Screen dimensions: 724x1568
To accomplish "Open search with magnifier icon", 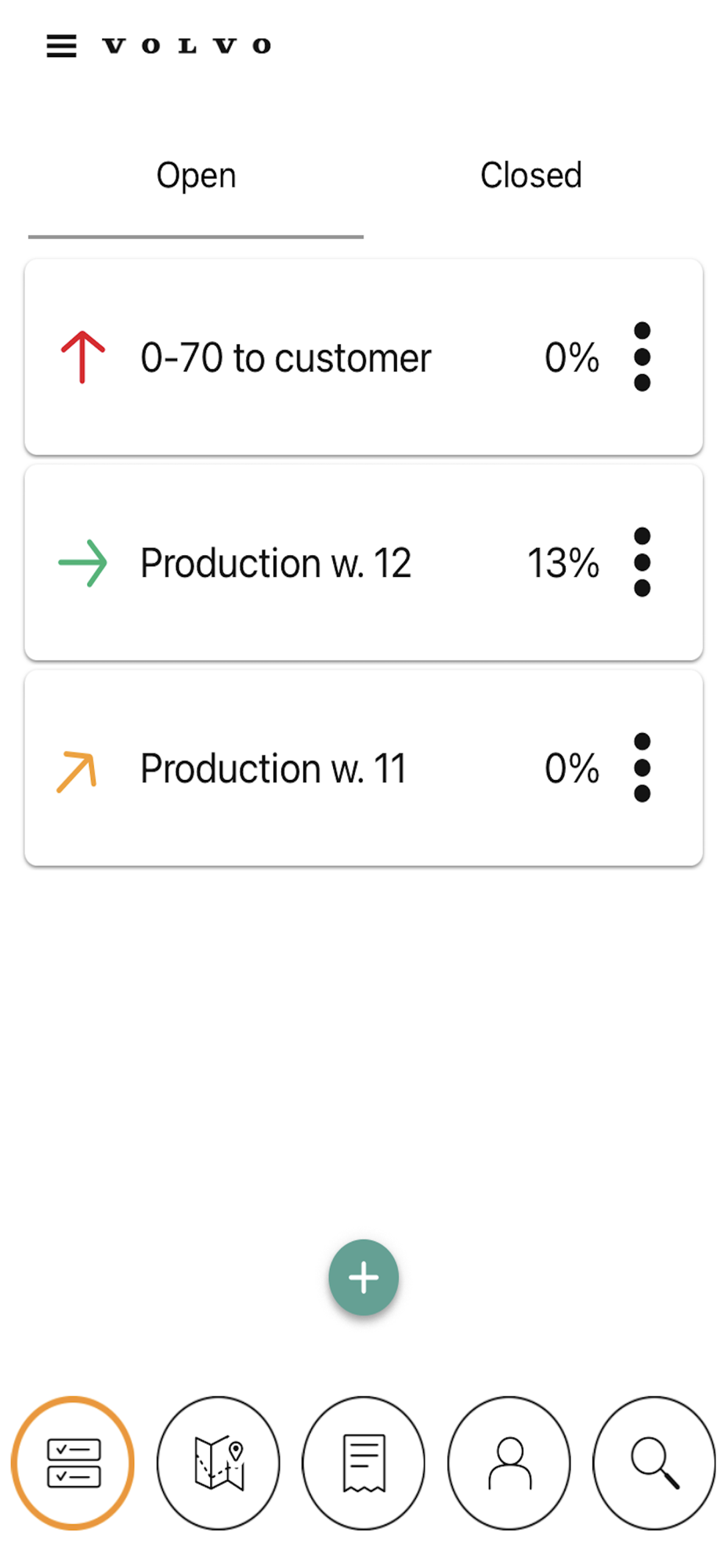I will [x=654, y=1463].
